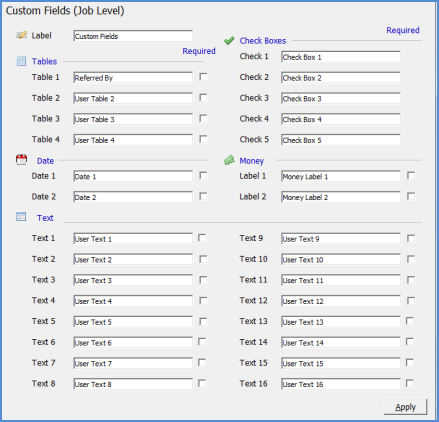Image resolution: width=439 pixels, height=422 pixels.
Task: Focus the Money Label 2 text field
Action: coord(341,197)
